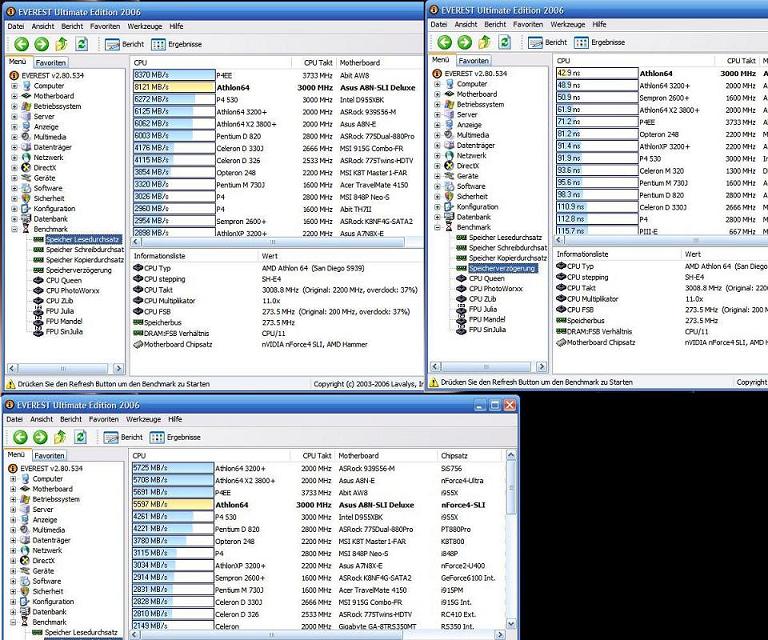768x640 pixels.
Task: Select Motherboard icon in top-left window tree
Action: pyautogui.click(x=26, y=96)
